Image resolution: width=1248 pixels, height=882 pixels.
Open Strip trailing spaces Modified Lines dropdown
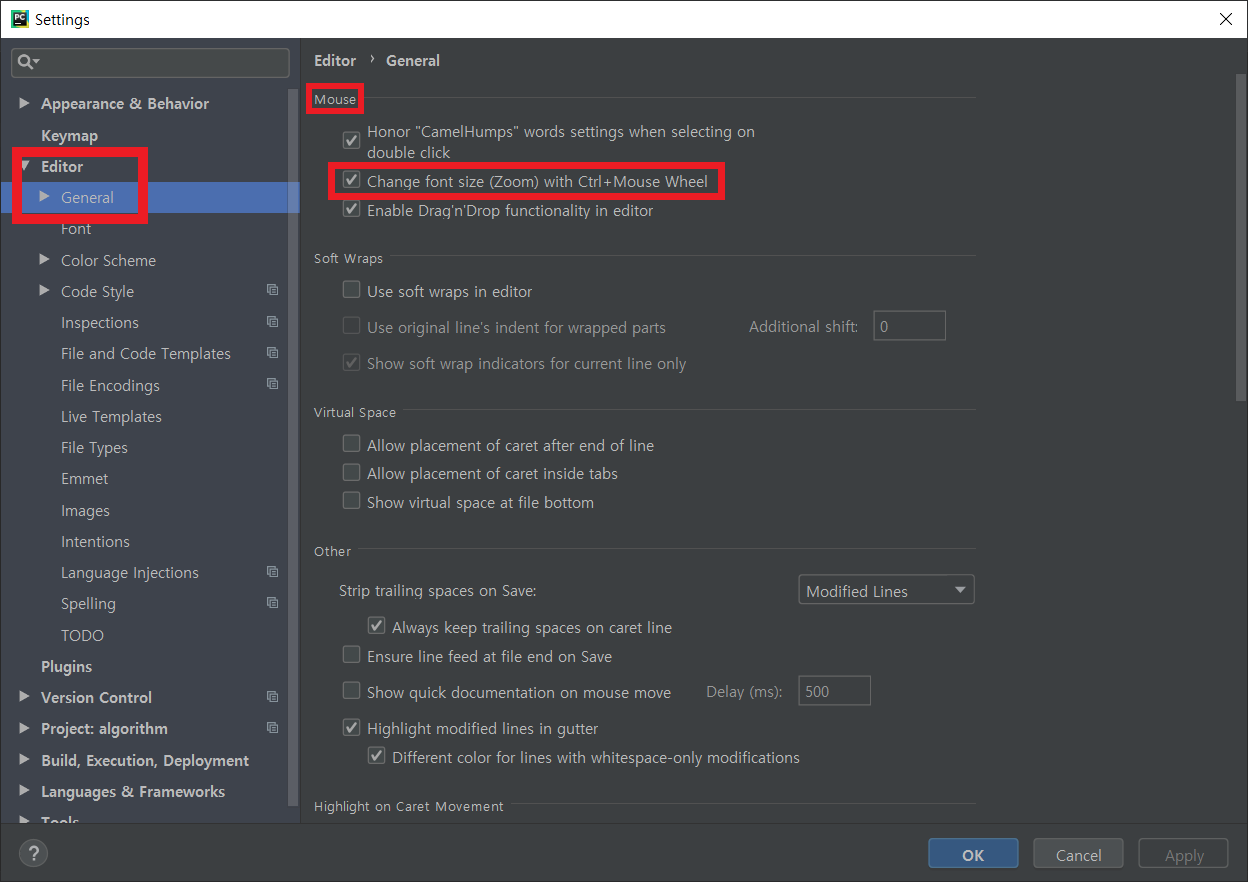[x=886, y=590]
